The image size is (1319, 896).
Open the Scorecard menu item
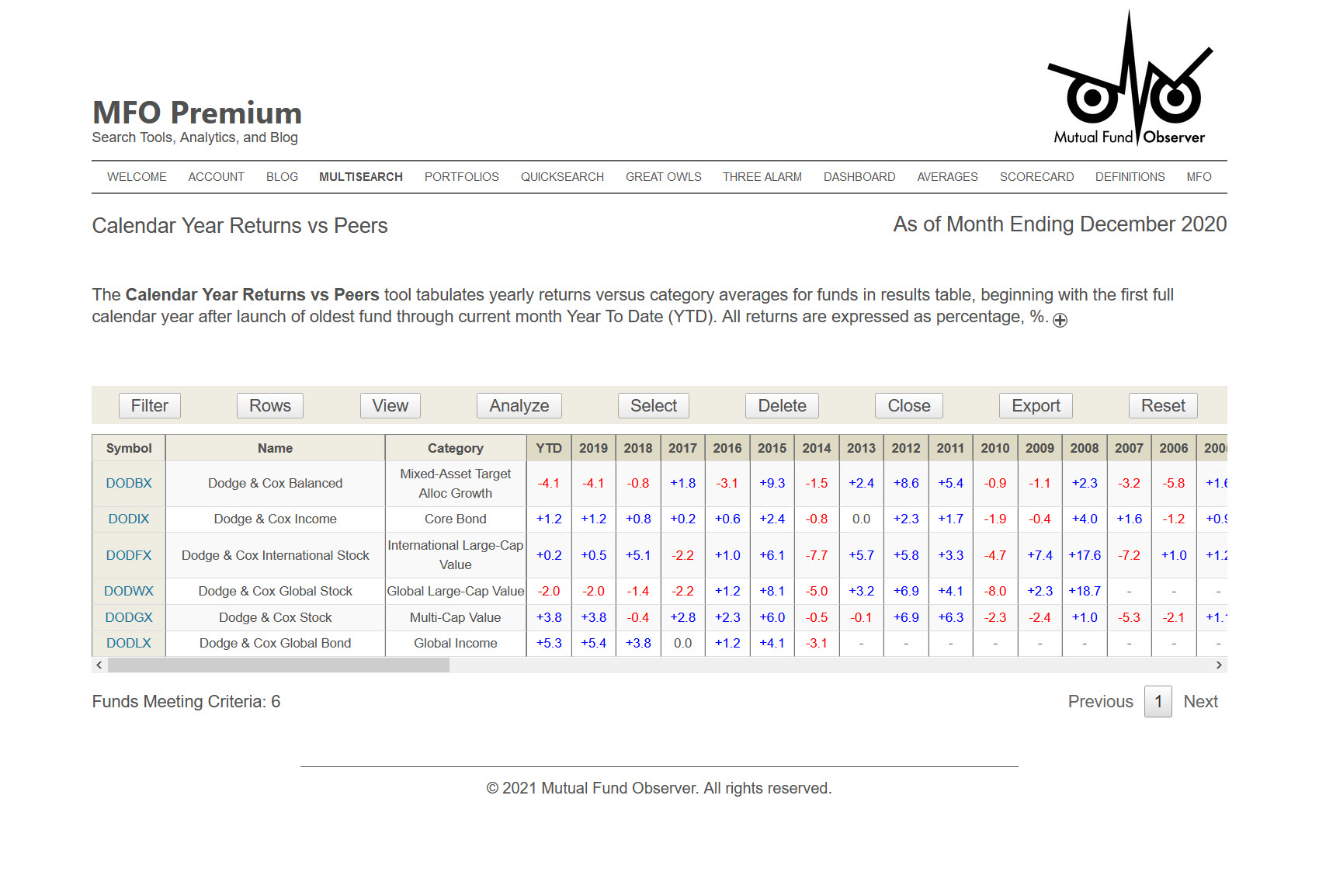[1036, 177]
